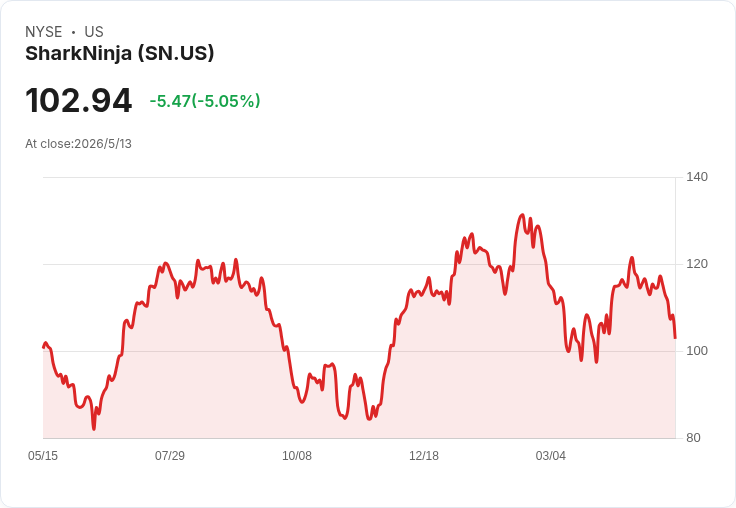Viewport: 736px width, 508px height.
Task: Click the 03/04 date axis label
Action: click(551, 455)
